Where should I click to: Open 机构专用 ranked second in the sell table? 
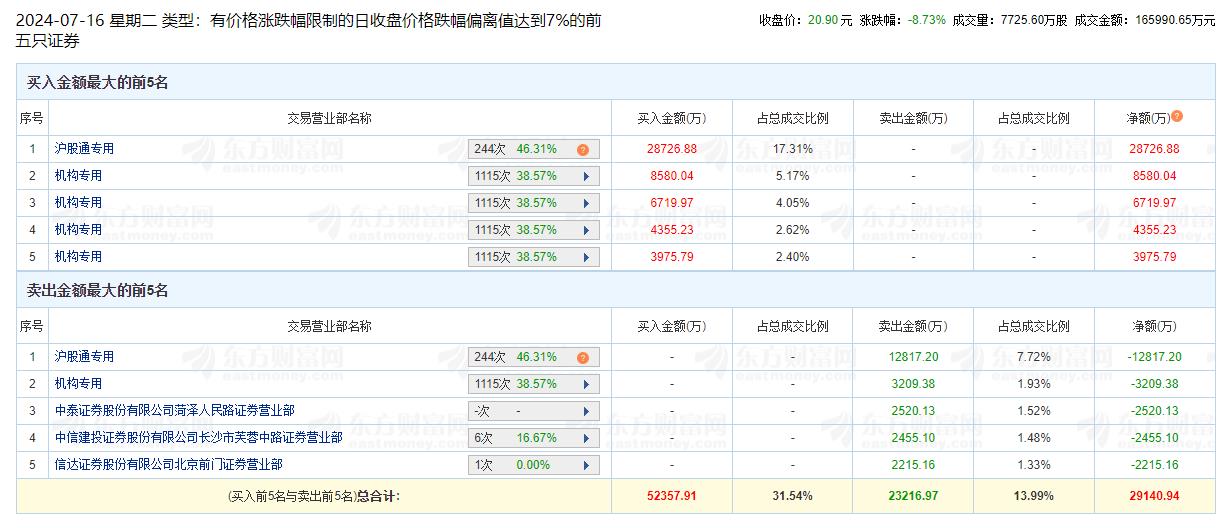coord(78,383)
